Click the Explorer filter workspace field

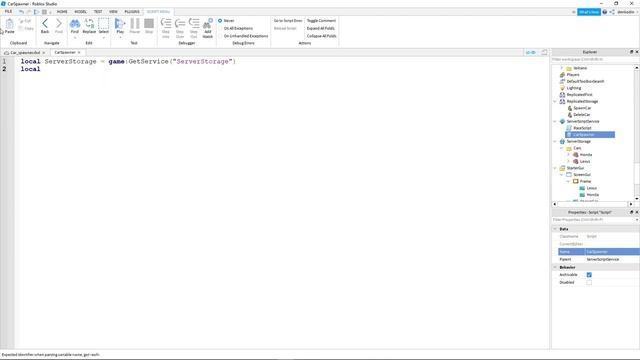point(593,60)
